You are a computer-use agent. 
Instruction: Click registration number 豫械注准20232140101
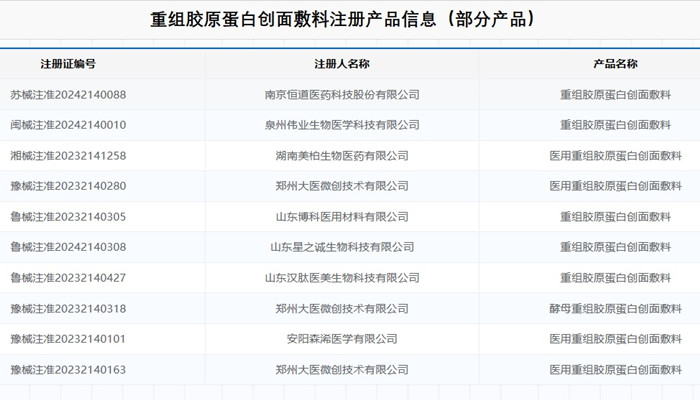click(x=68, y=339)
